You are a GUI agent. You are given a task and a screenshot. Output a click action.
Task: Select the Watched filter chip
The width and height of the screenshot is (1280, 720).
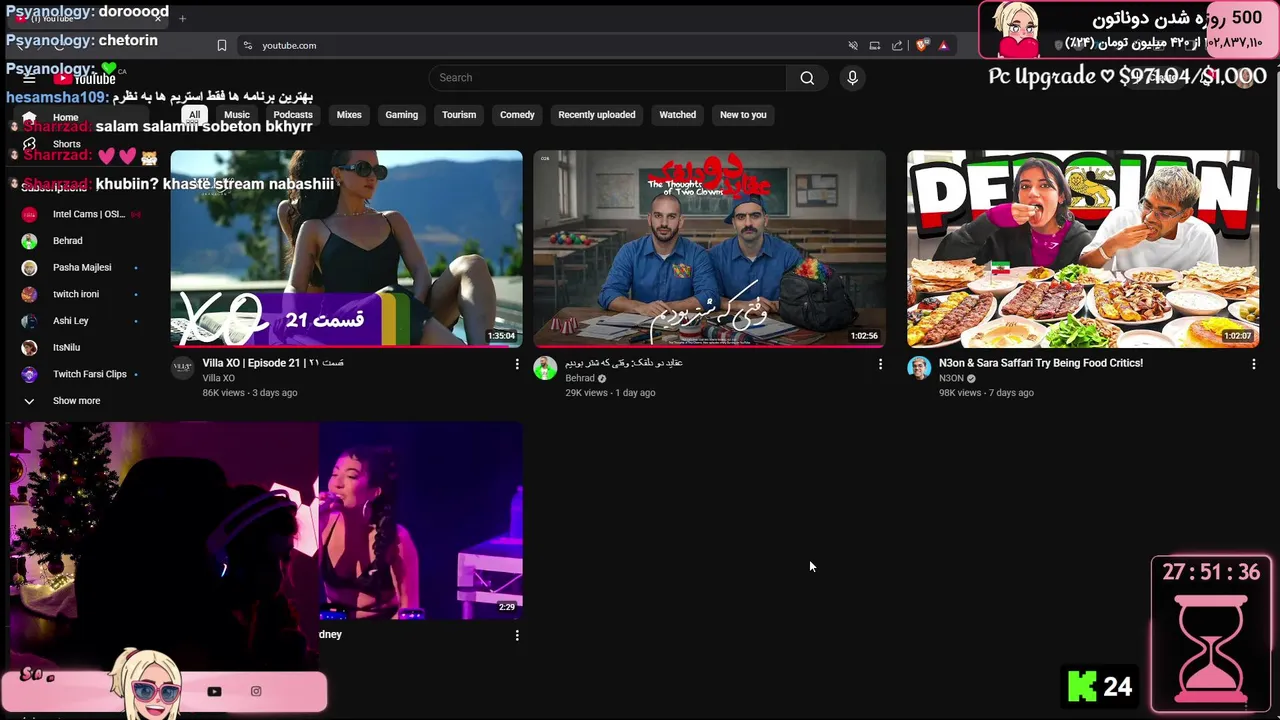click(x=677, y=115)
